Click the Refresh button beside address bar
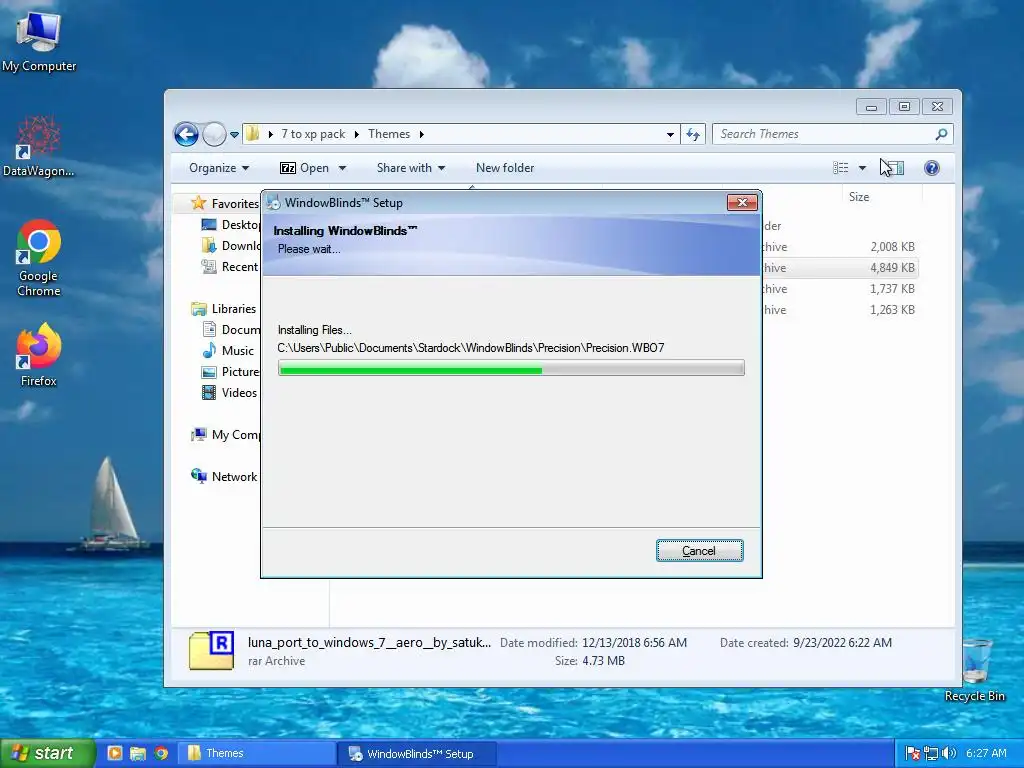Image resolution: width=1024 pixels, height=768 pixels. coord(693,135)
